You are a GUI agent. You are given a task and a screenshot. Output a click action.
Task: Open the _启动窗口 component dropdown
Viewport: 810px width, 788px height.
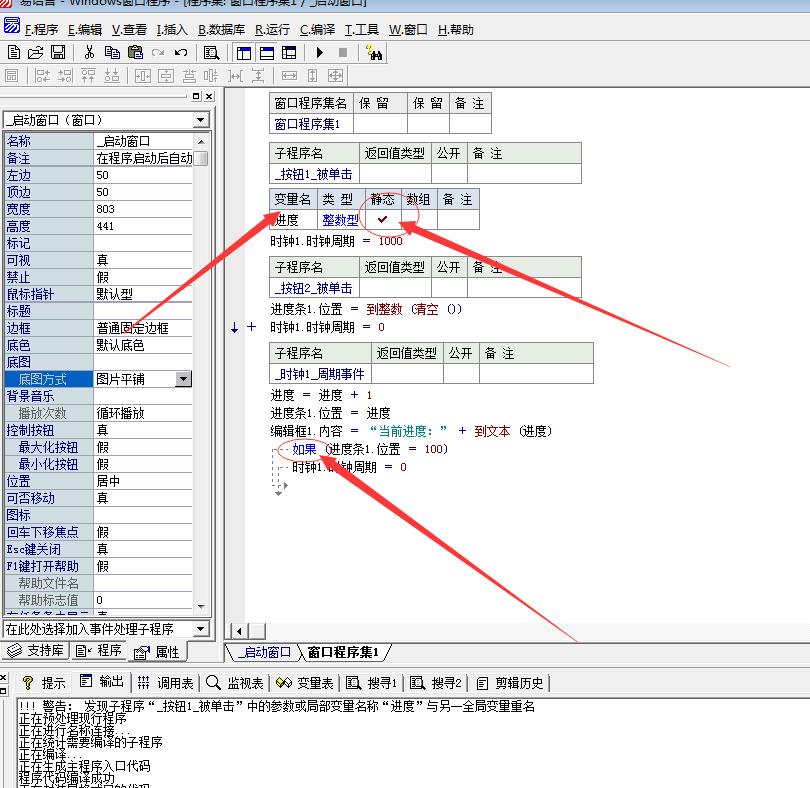(201, 120)
